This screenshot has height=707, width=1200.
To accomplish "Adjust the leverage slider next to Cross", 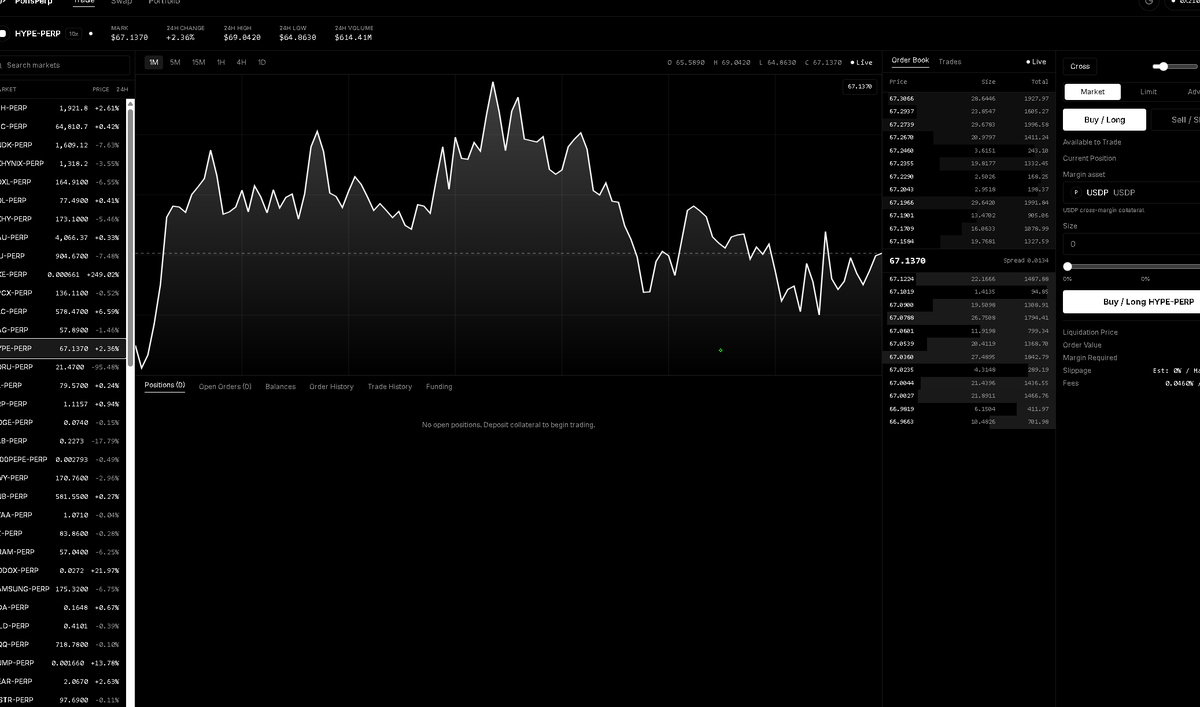I will 1176,66.
